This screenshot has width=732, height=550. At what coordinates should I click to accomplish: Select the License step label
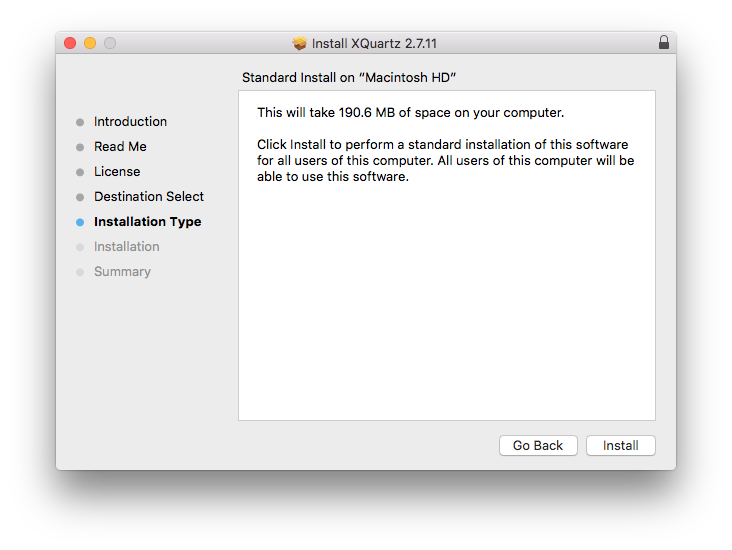pyautogui.click(x=117, y=172)
